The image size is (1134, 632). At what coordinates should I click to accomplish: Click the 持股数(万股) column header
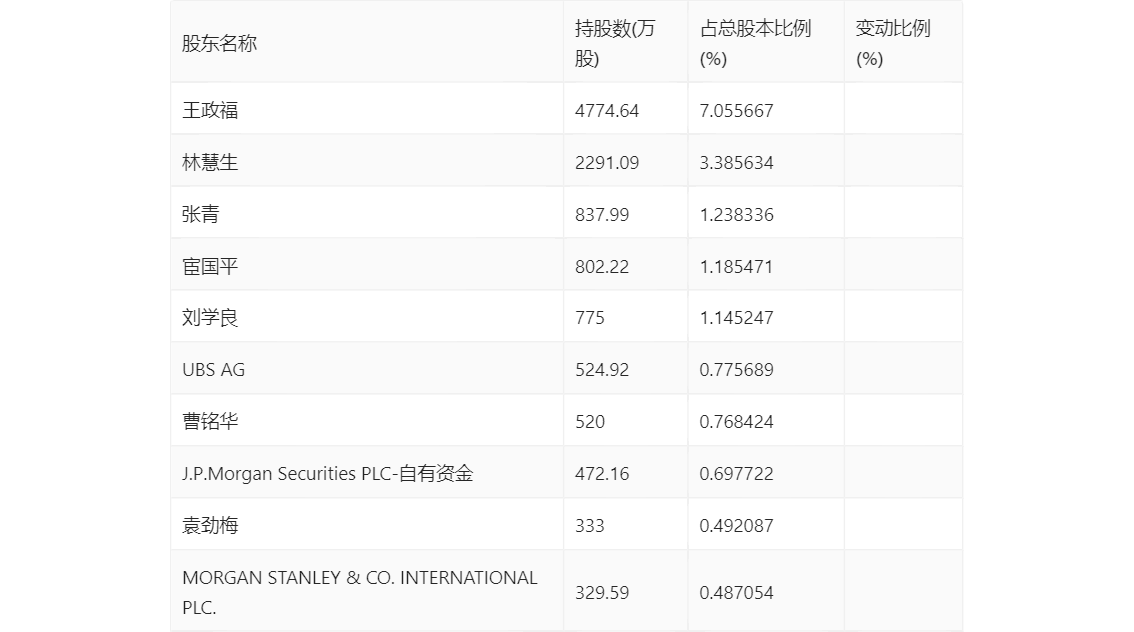pos(615,44)
